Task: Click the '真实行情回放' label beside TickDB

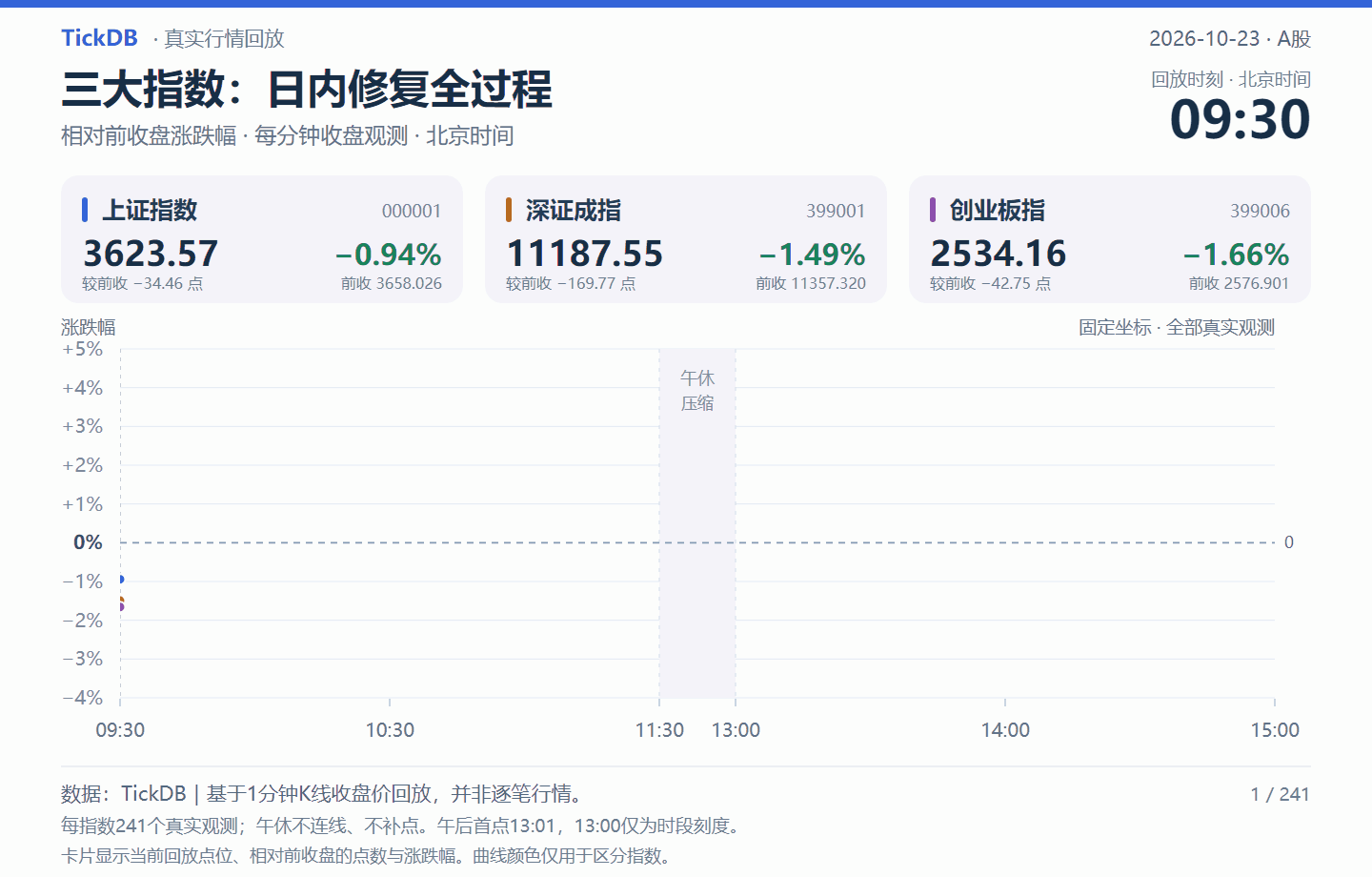Action: pos(224,39)
